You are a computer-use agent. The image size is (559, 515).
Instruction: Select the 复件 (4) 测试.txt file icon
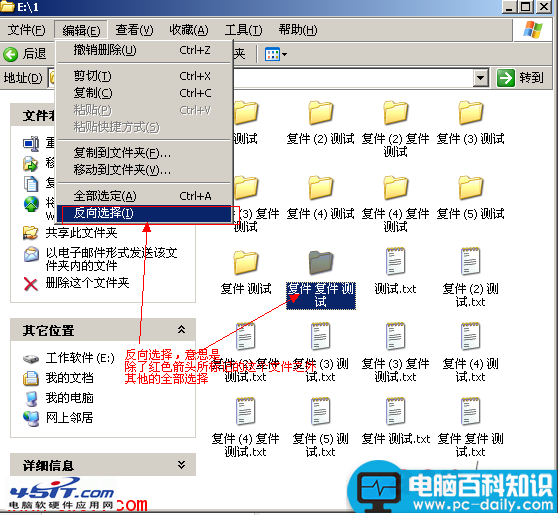tap(470, 336)
